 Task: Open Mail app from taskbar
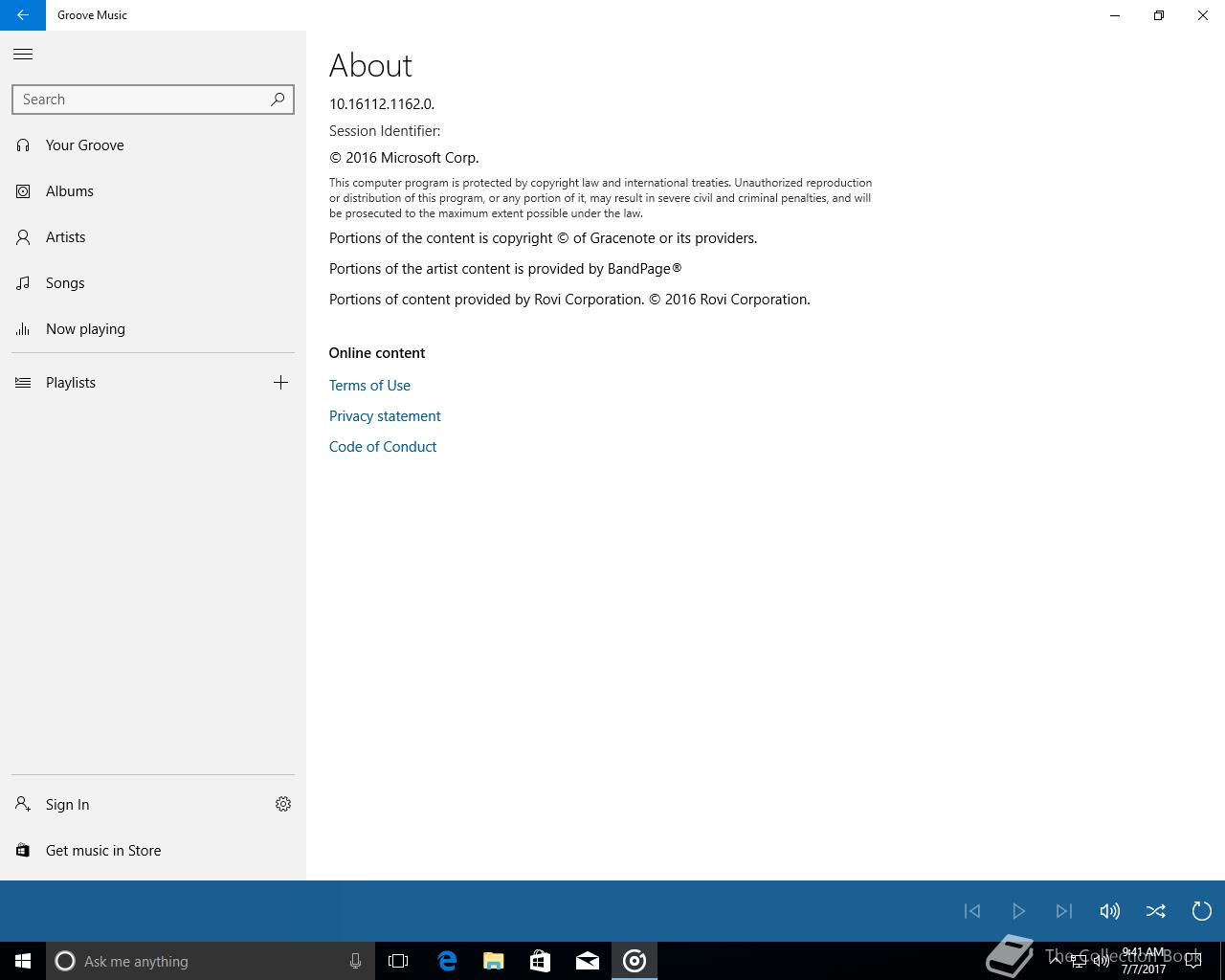(x=588, y=961)
